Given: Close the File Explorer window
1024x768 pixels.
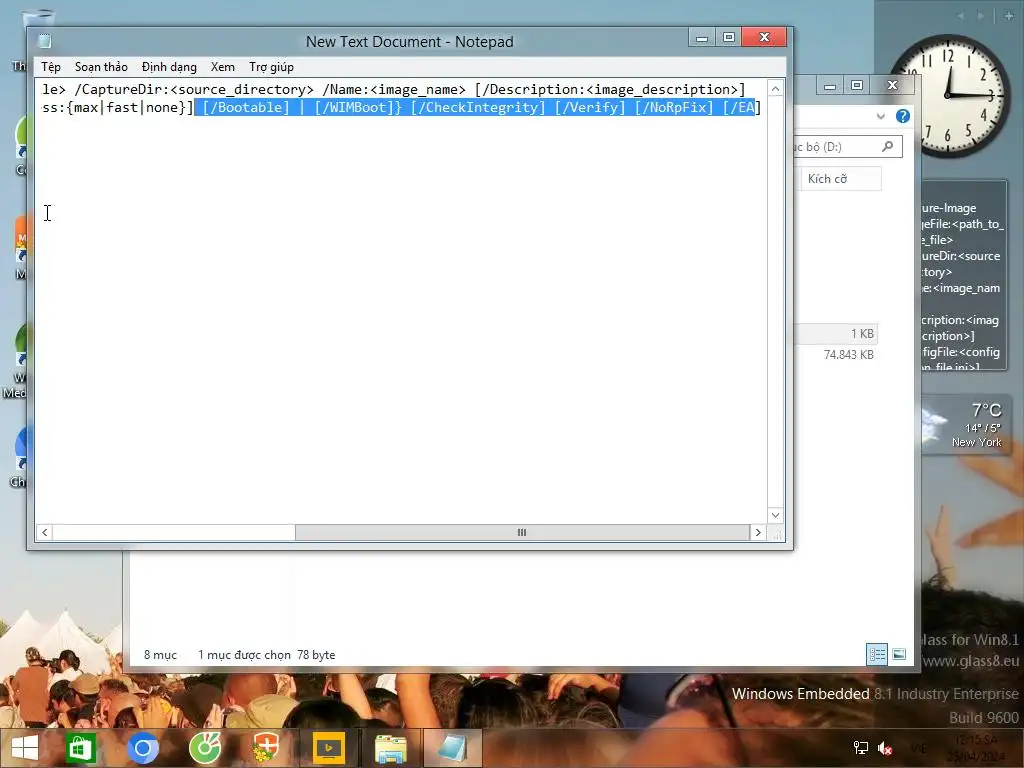Looking at the screenshot, I should pyautogui.click(x=893, y=86).
